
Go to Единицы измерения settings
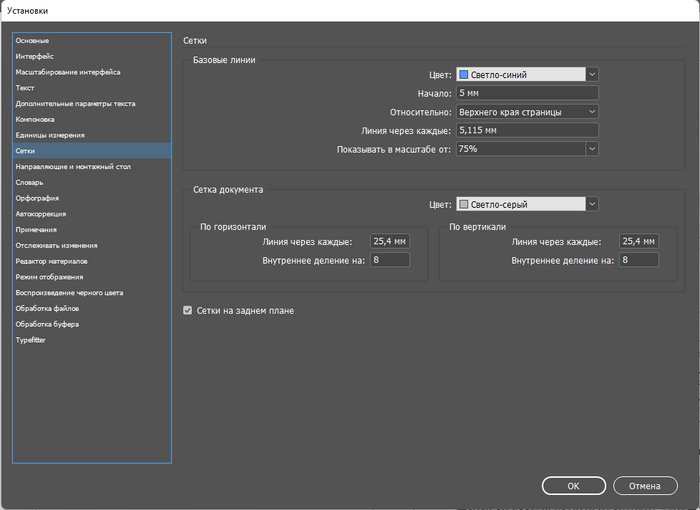tap(50, 135)
